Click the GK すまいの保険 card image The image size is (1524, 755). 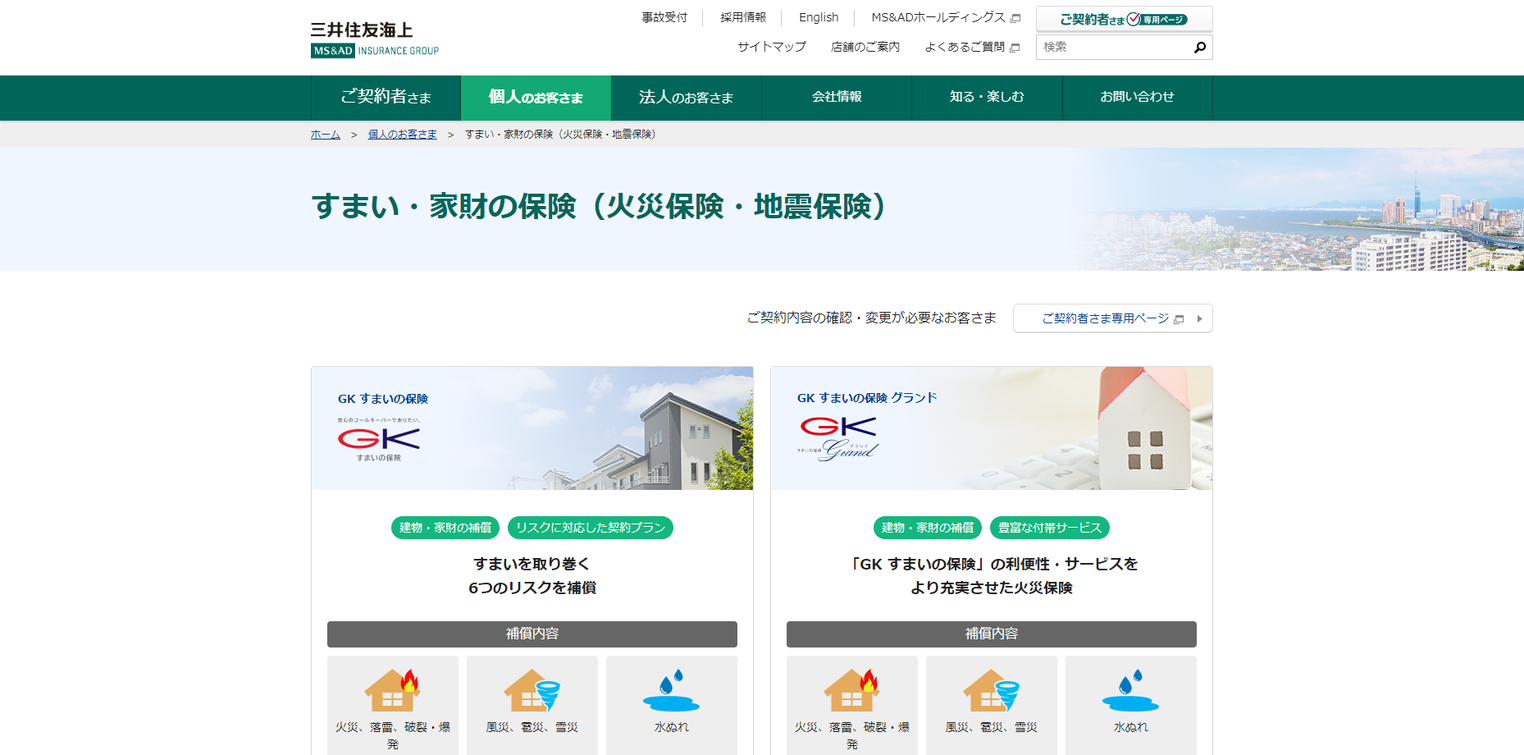point(532,428)
